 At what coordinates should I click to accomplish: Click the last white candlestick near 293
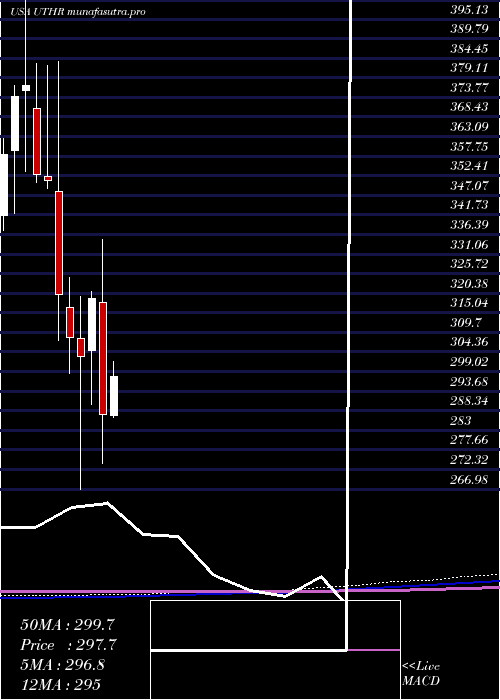click(x=114, y=396)
